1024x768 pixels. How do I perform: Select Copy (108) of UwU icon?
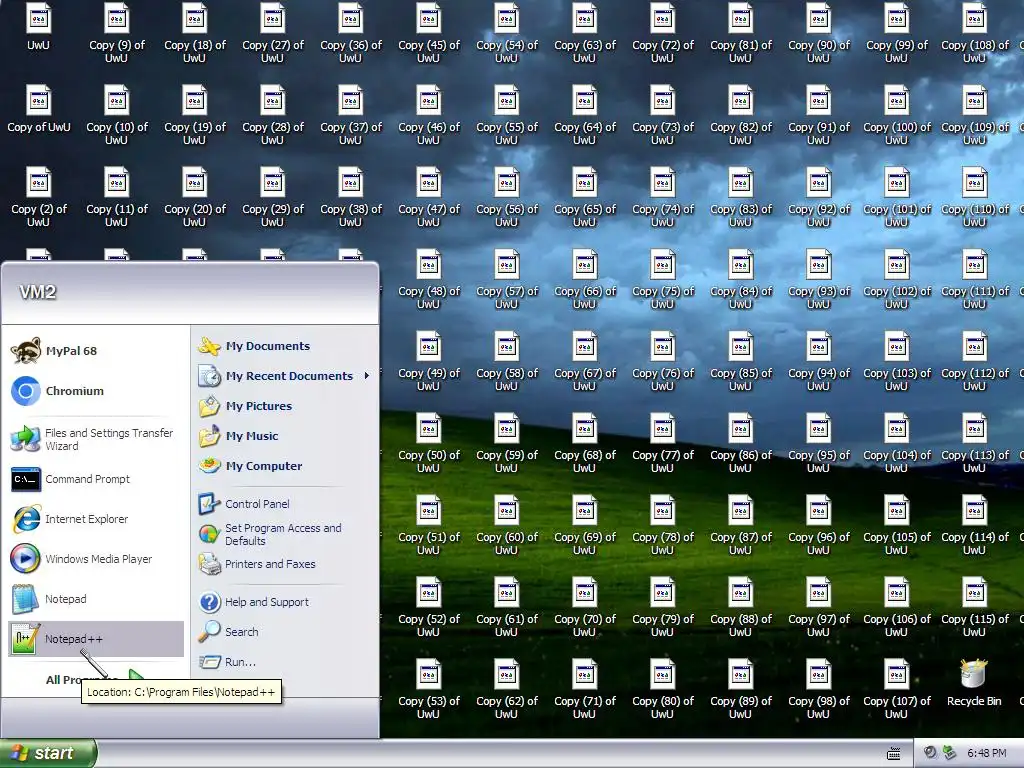tap(974, 33)
